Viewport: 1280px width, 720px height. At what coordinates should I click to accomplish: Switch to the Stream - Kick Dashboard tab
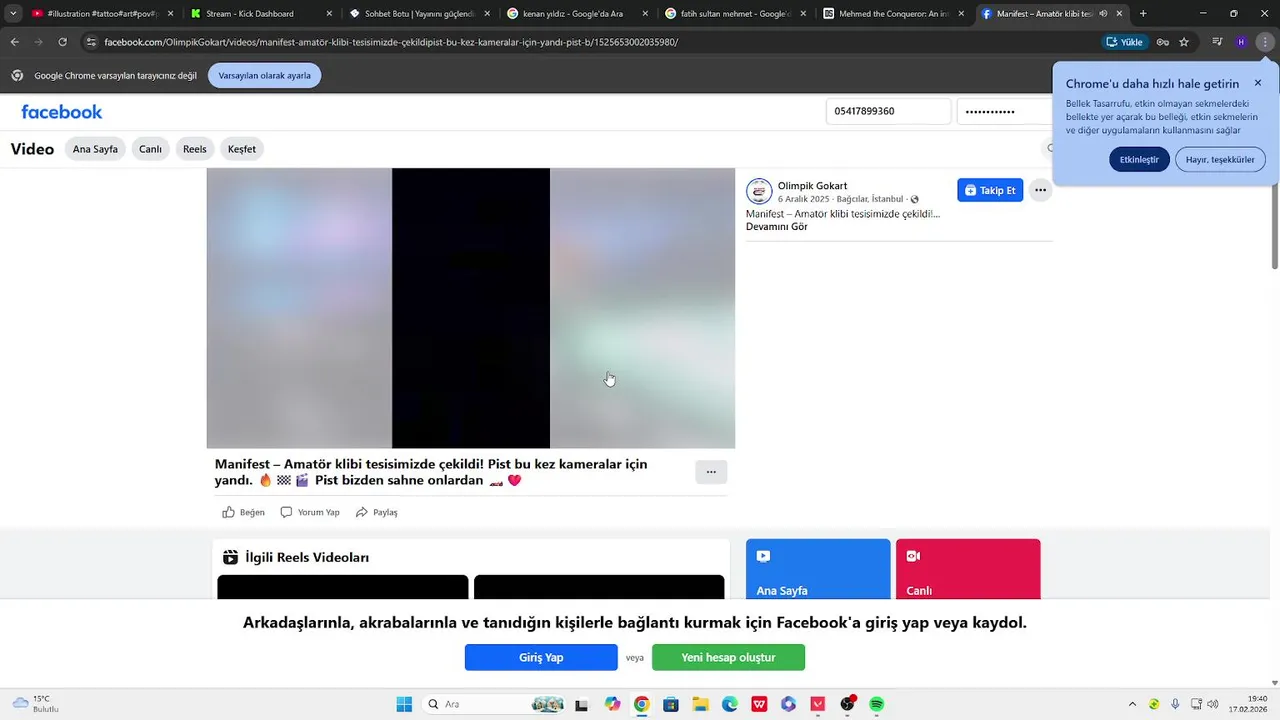pyautogui.click(x=260, y=13)
